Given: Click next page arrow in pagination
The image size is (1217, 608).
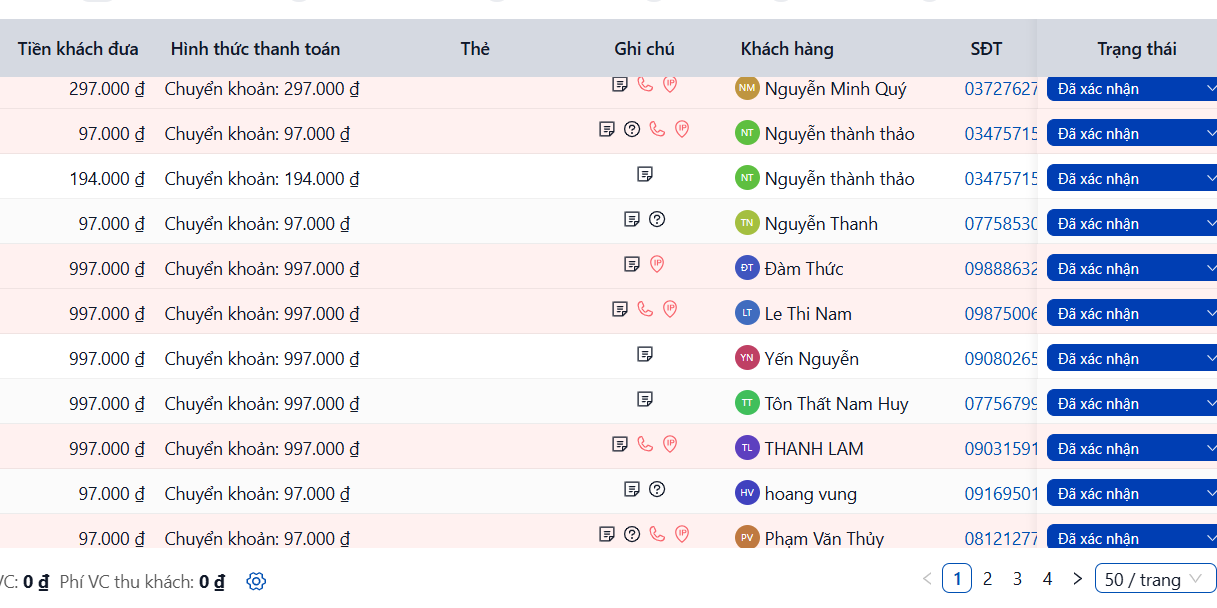Looking at the screenshot, I should (x=1077, y=579).
